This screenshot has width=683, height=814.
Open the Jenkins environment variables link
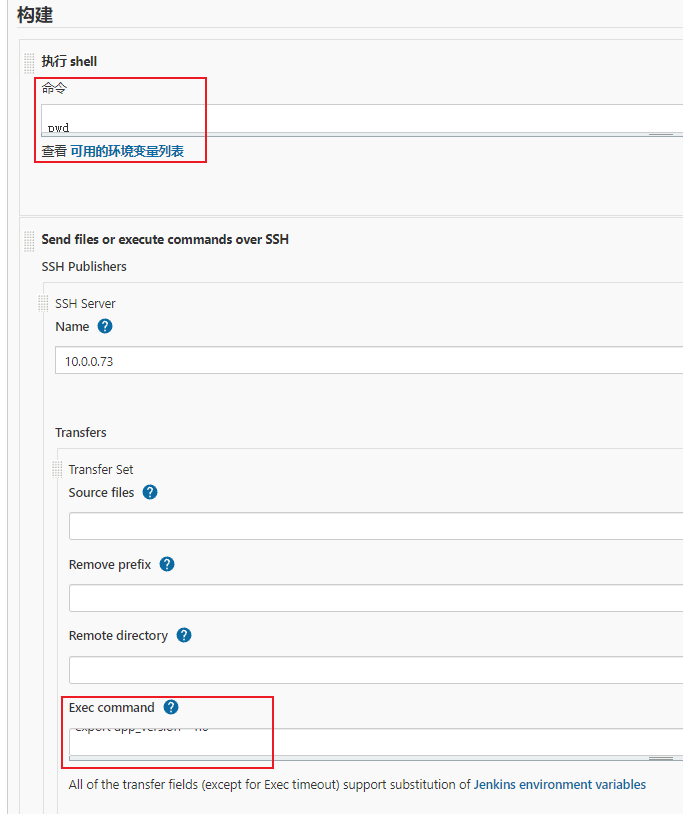(559, 785)
